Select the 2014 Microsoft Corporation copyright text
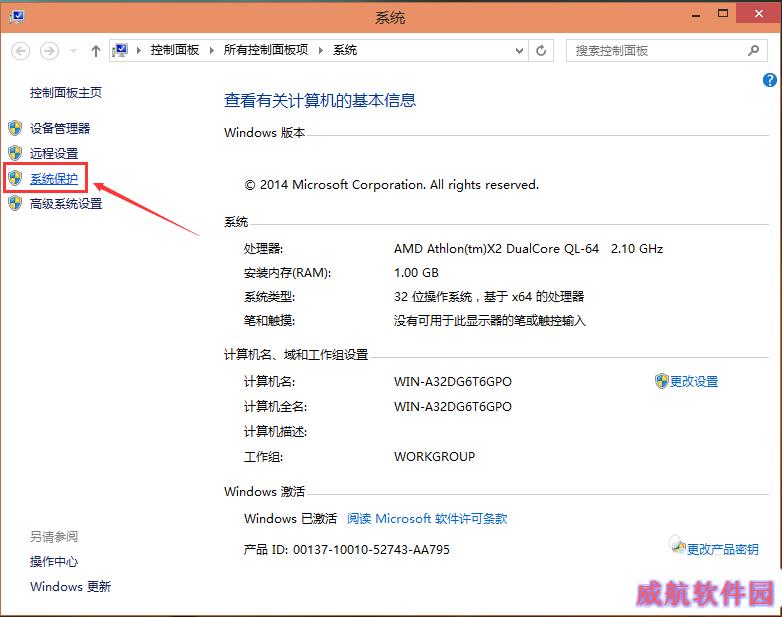 pyautogui.click(x=391, y=185)
